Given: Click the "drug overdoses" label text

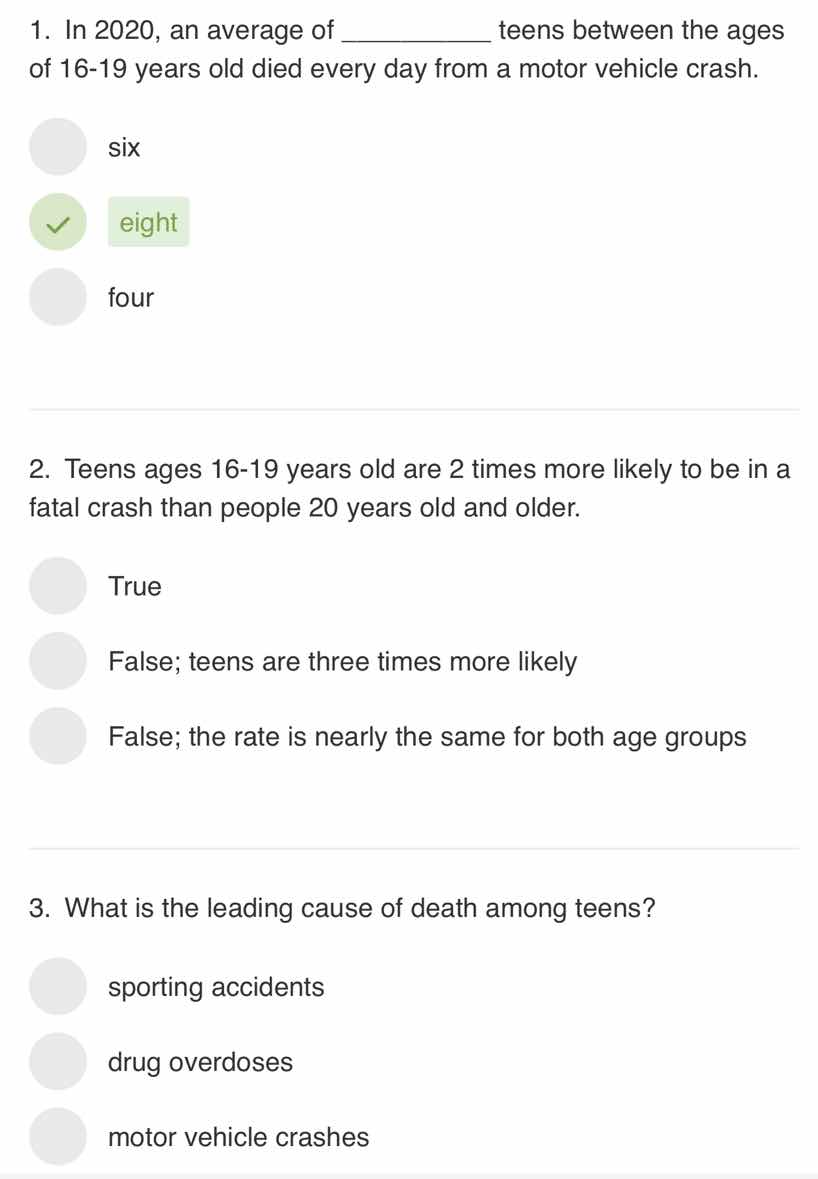Looking at the screenshot, I should [x=200, y=1061].
